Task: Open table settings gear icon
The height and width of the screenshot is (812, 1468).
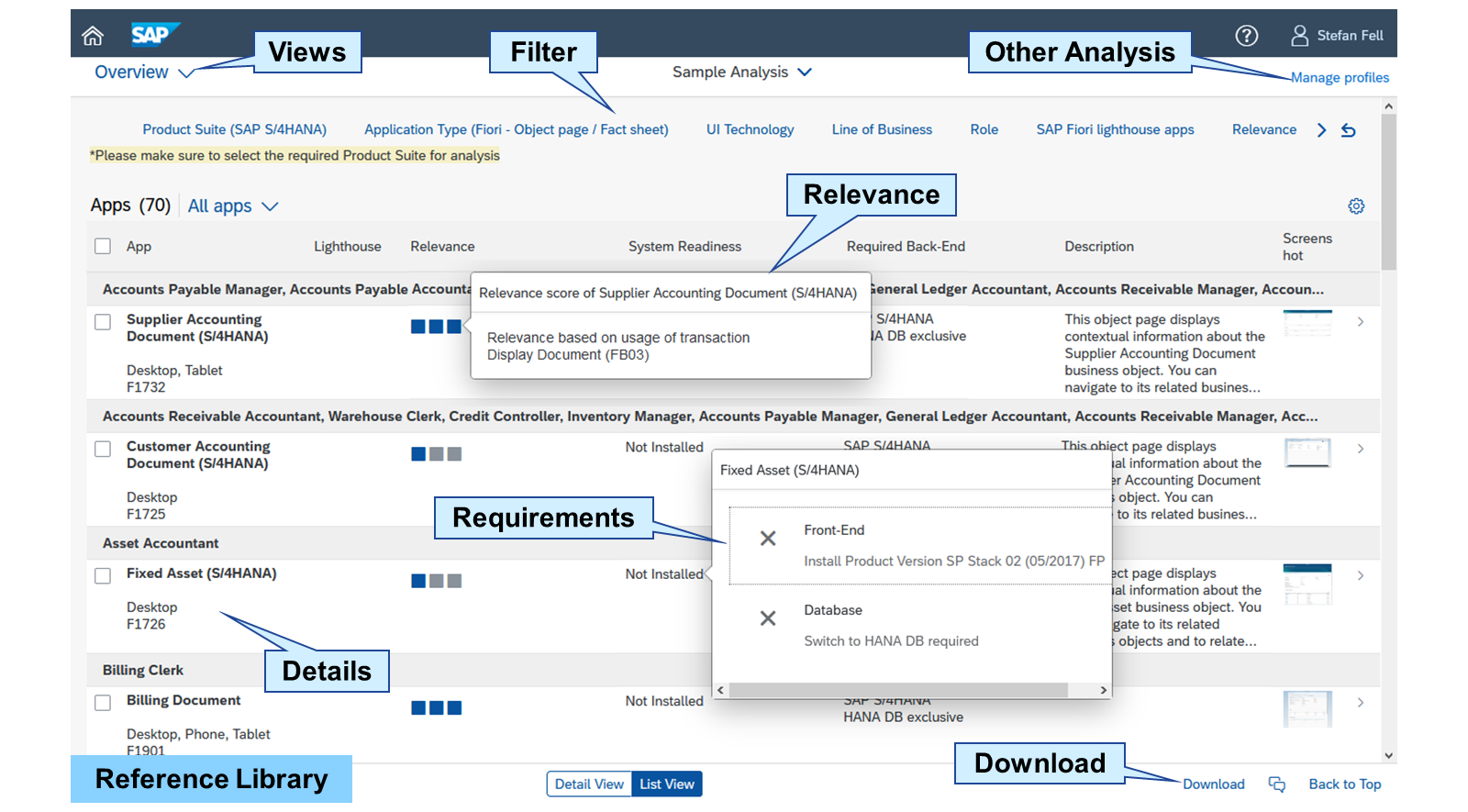Action: pos(1356,206)
